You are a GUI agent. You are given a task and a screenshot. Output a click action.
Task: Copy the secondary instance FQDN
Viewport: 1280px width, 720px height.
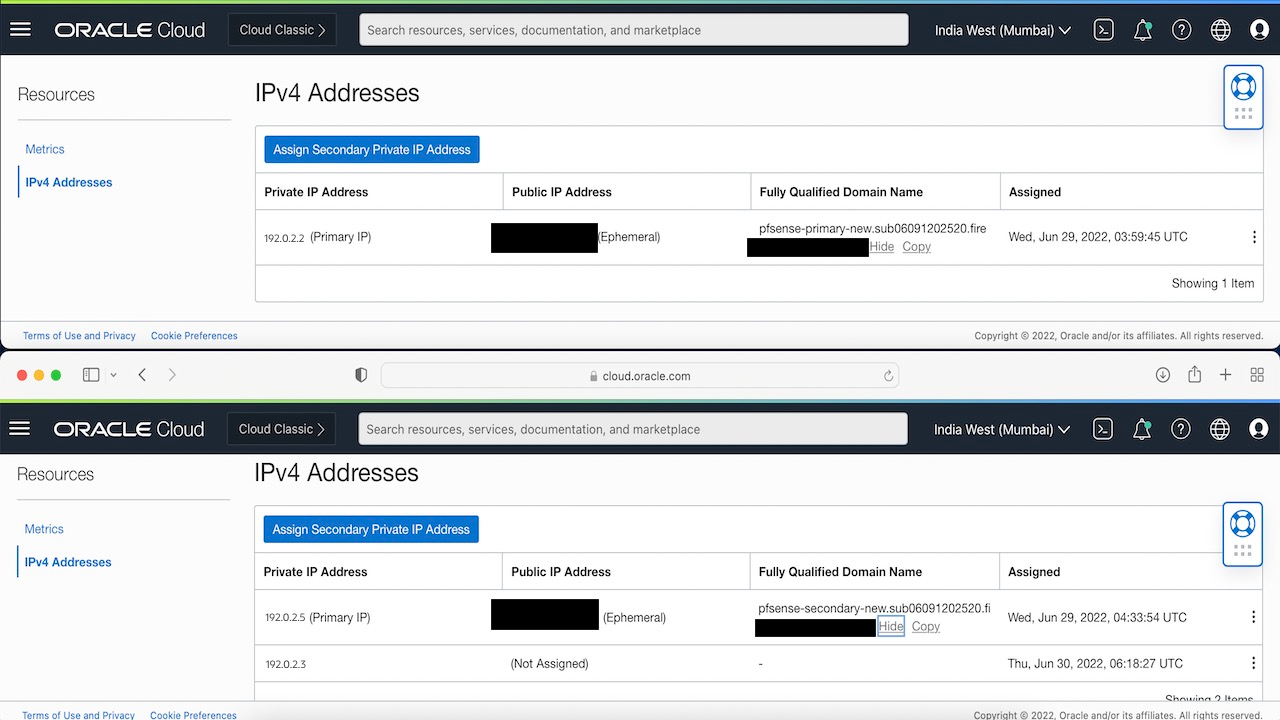pyautogui.click(x=925, y=626)
